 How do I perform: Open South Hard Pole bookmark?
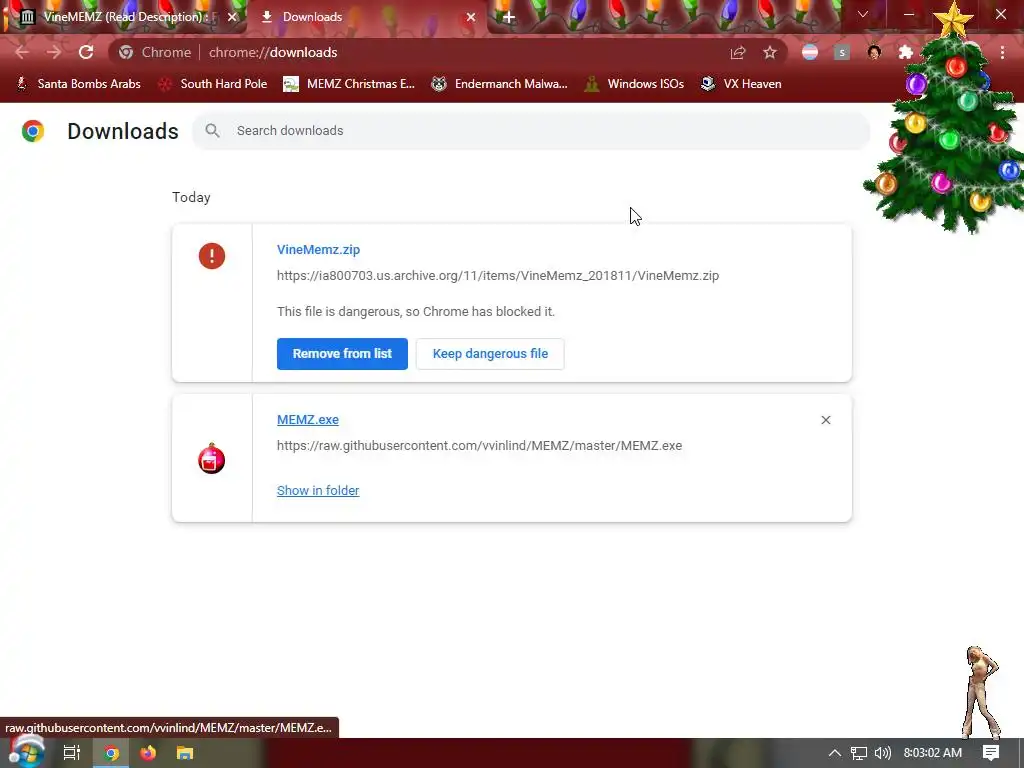point(213,84)
